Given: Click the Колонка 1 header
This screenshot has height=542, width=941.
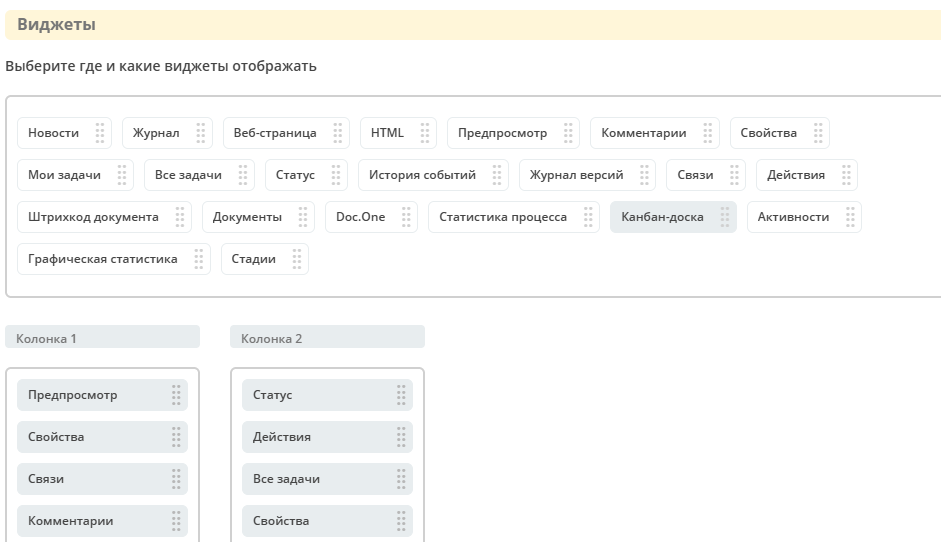Looking at the screenshot, I should coord(103,338).
